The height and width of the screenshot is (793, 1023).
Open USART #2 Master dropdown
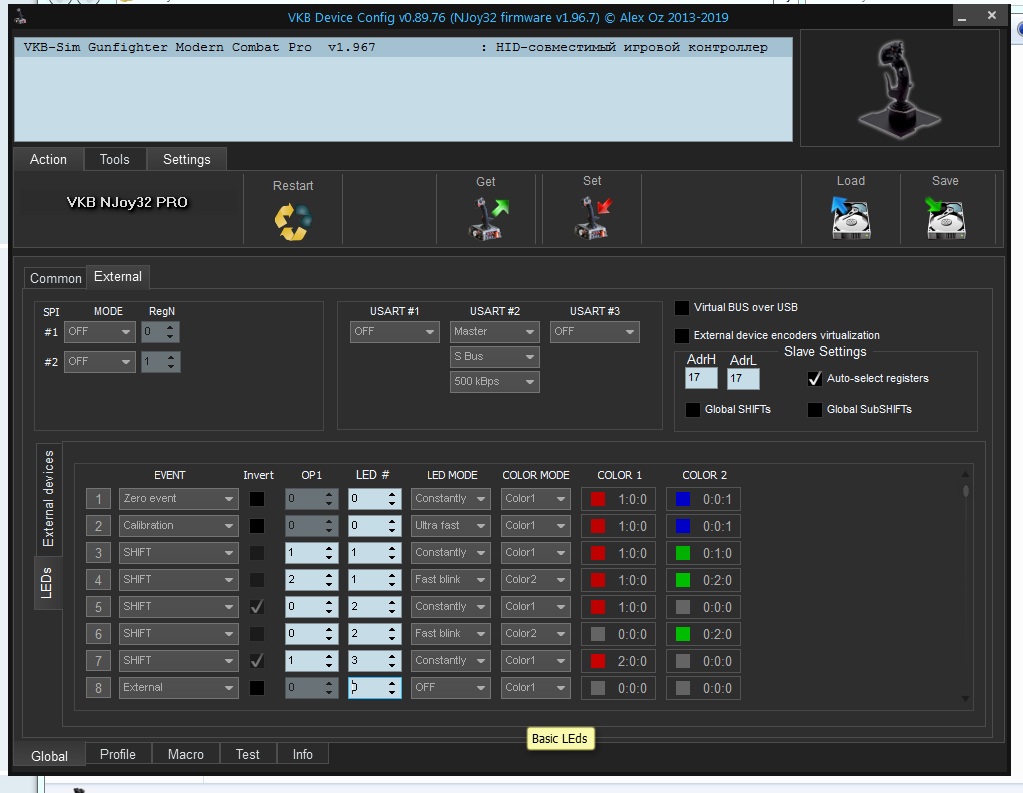[x=495, y=332]
